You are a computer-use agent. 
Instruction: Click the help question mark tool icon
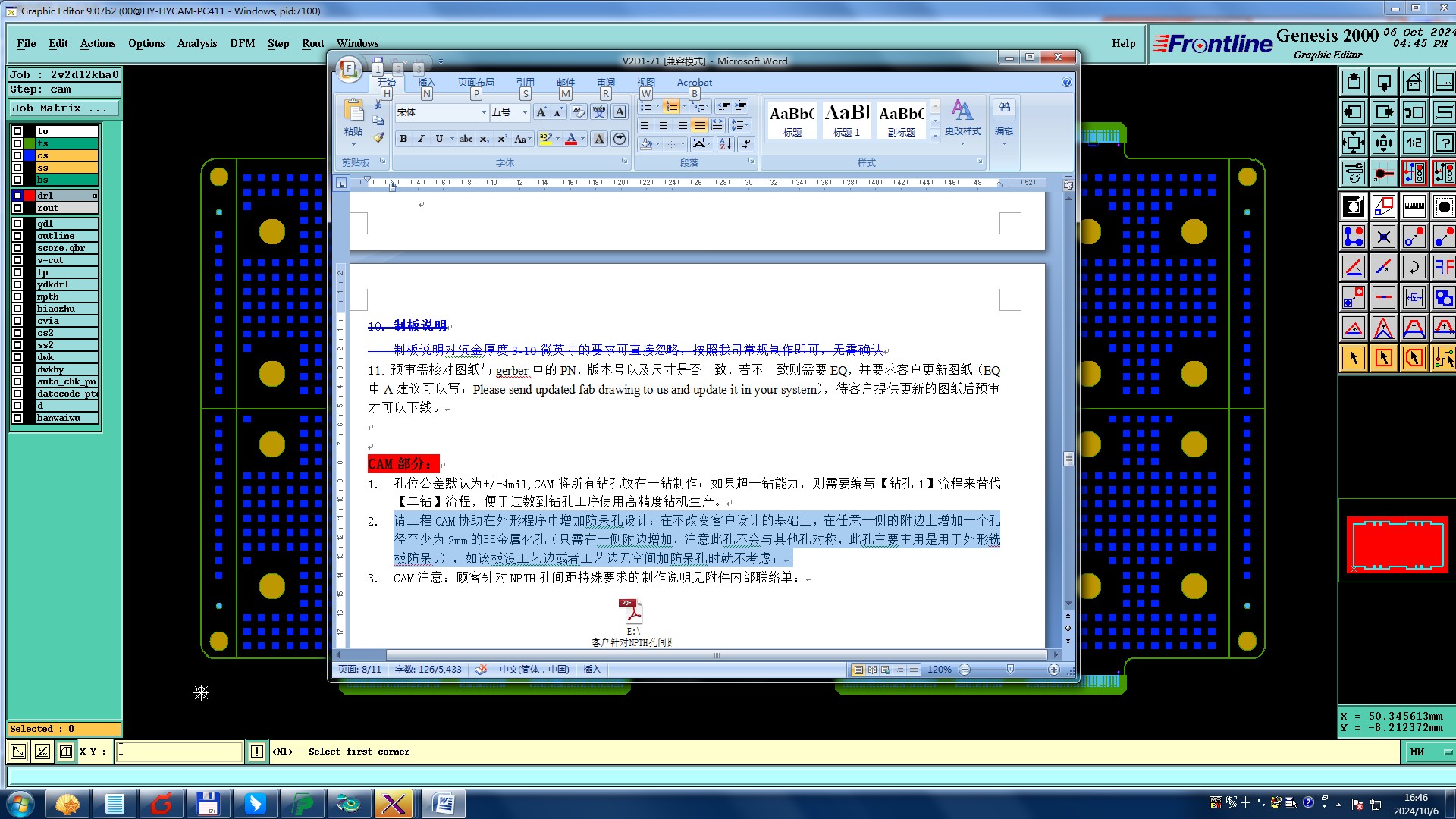coord(1444,143)
